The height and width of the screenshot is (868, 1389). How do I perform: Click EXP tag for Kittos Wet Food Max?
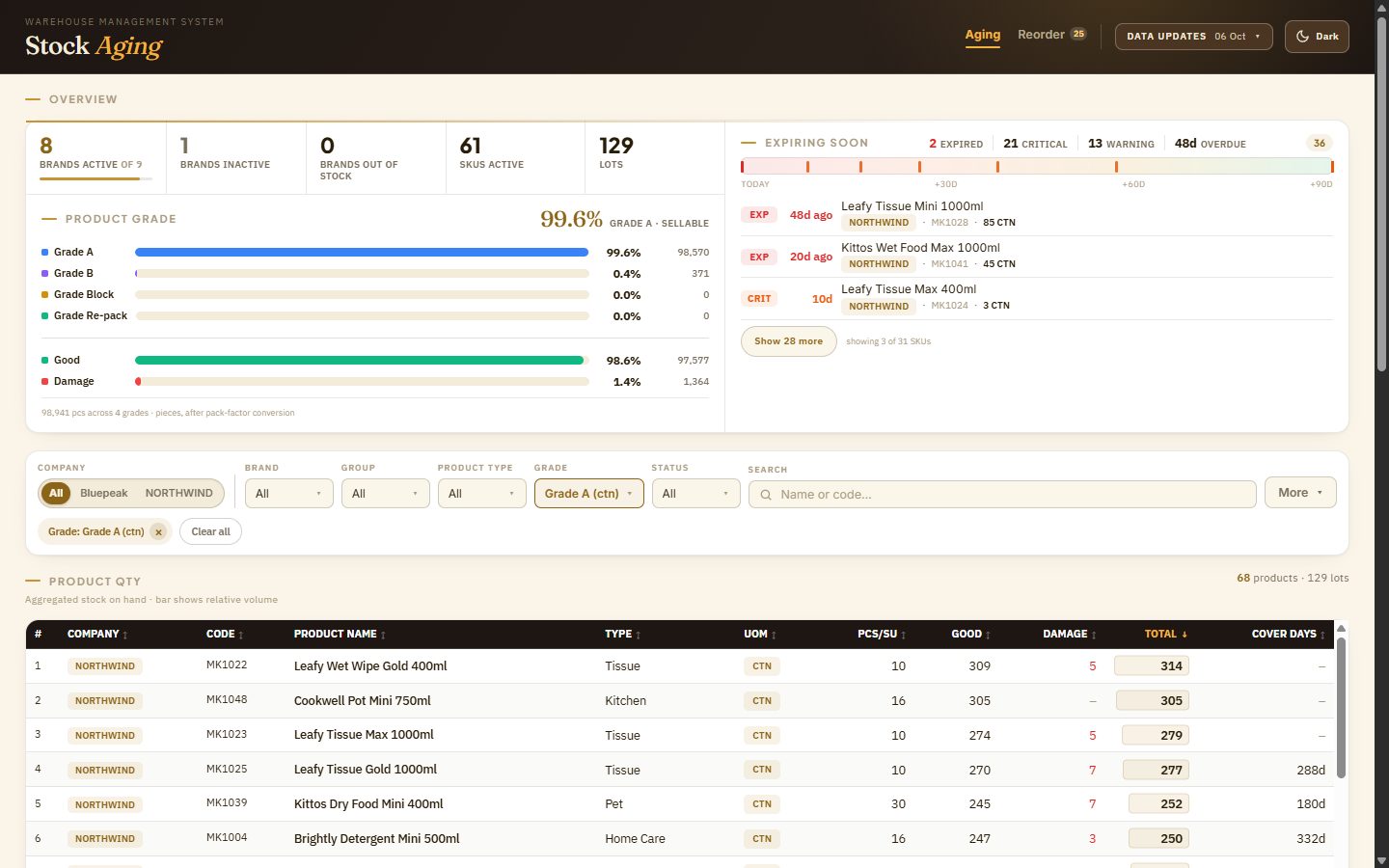[759, 257]
